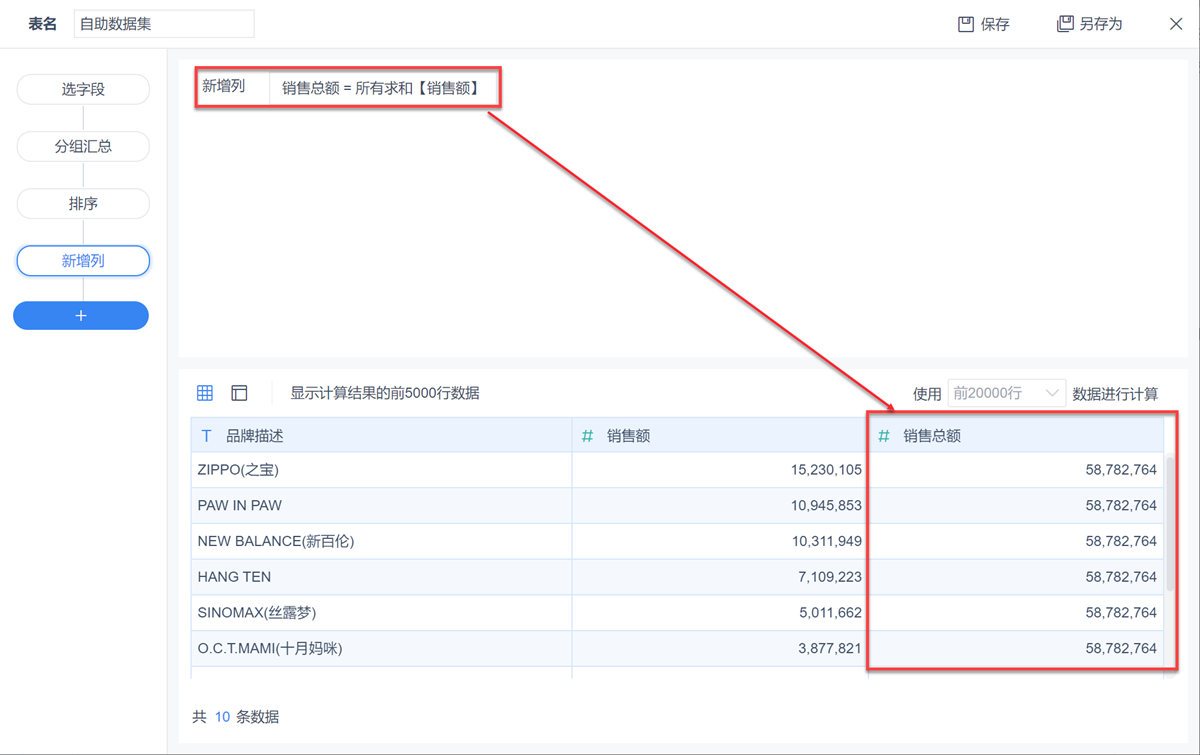Click the 销售额 column header
This screenshot has width=1200, height=755.
coord(720,436)
